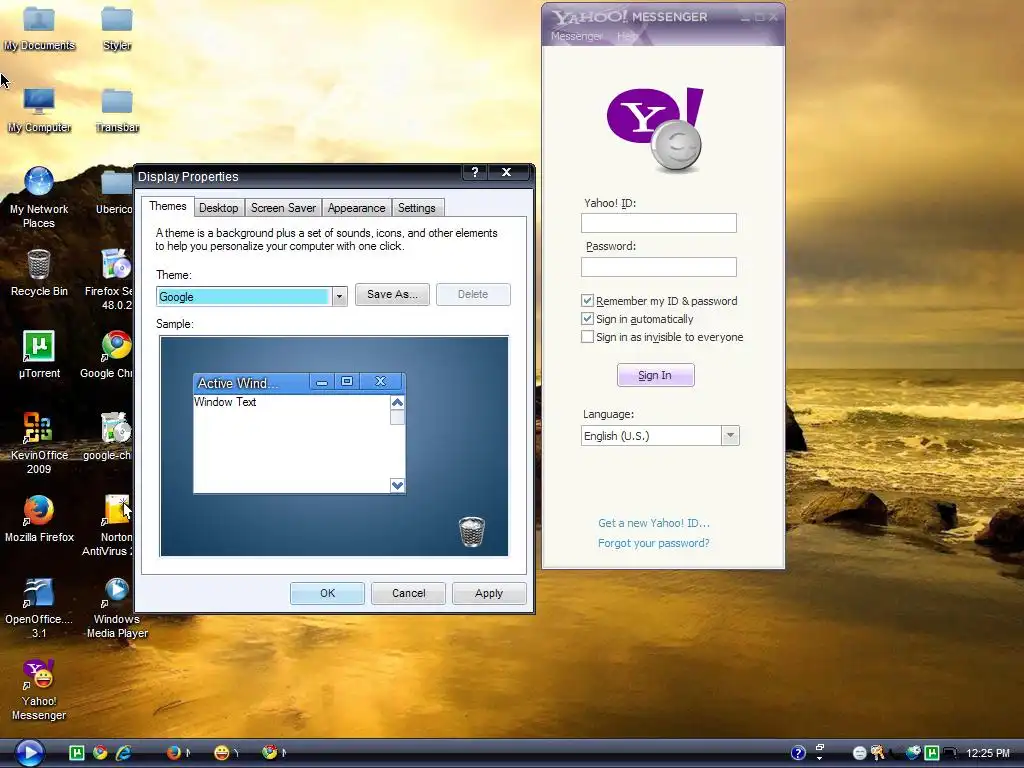Open the Appearance tab
1024x768 pixels.
pos(357,208)
